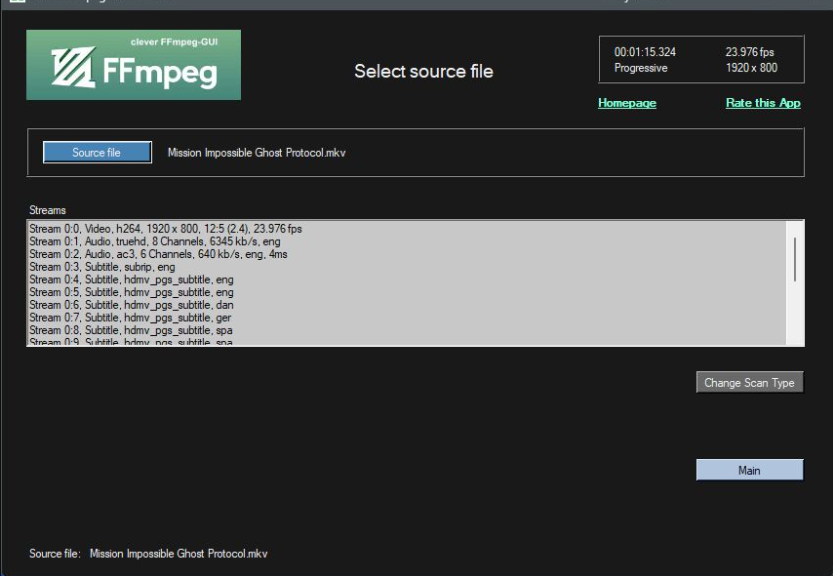Viewport: 833px width, 576px height.
Task: Click the FFmpeg logo banner
Action: click(133, 65)
